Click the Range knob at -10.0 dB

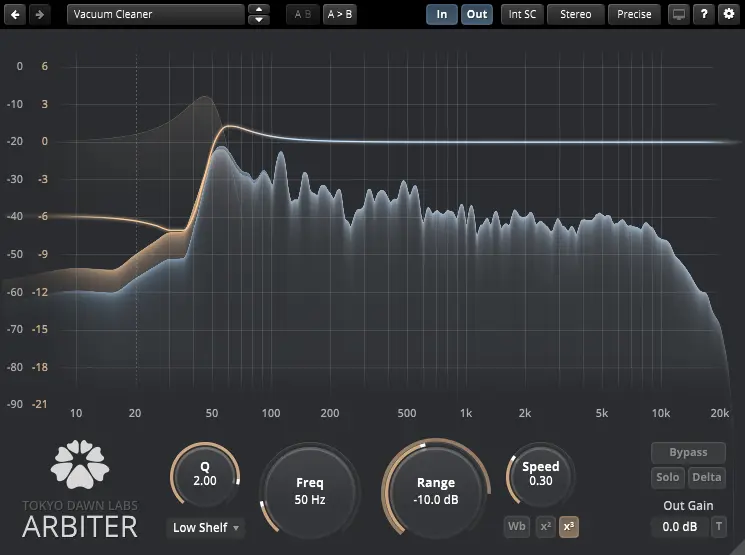[436, 491]
